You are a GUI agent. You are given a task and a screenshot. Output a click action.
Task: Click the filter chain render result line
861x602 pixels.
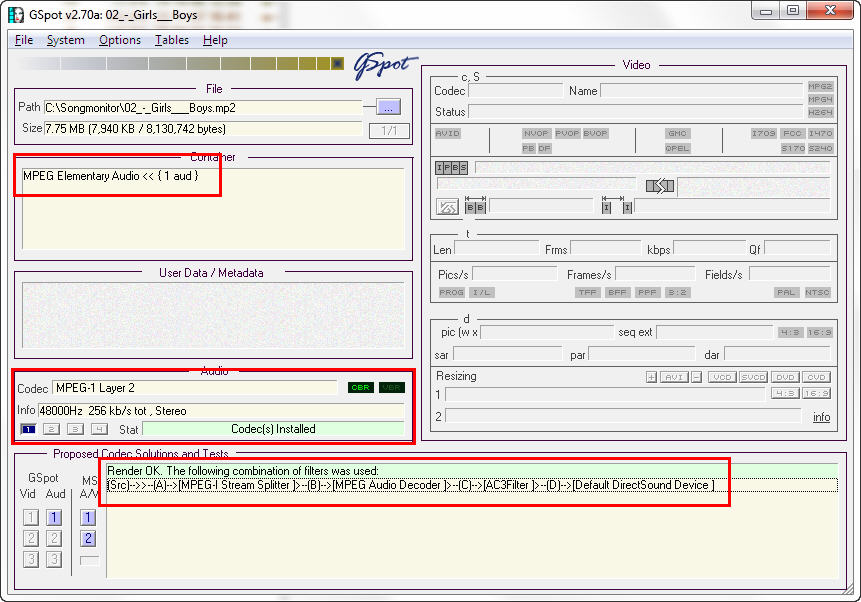point(410,485)
